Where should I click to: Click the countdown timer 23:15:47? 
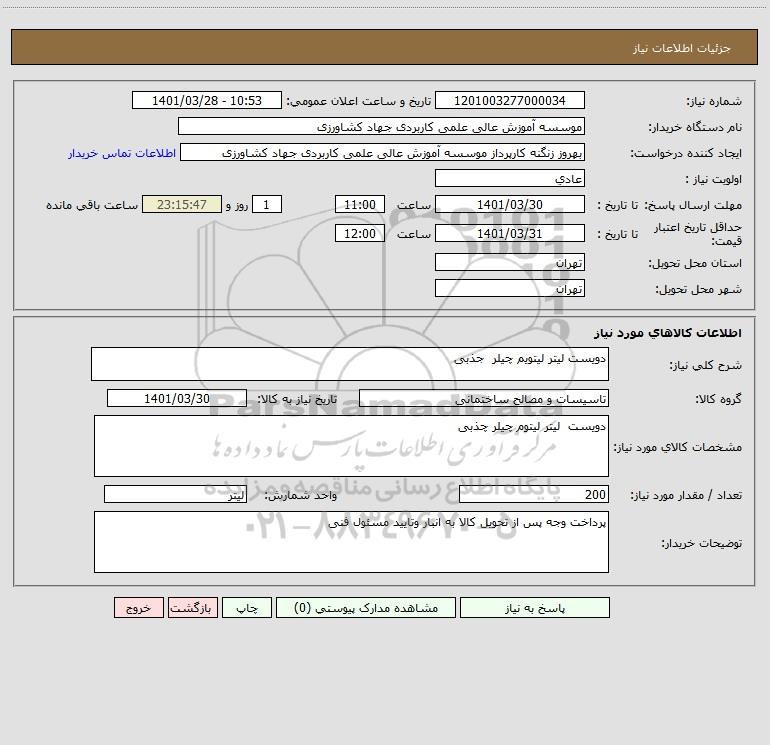coord(182,204)
